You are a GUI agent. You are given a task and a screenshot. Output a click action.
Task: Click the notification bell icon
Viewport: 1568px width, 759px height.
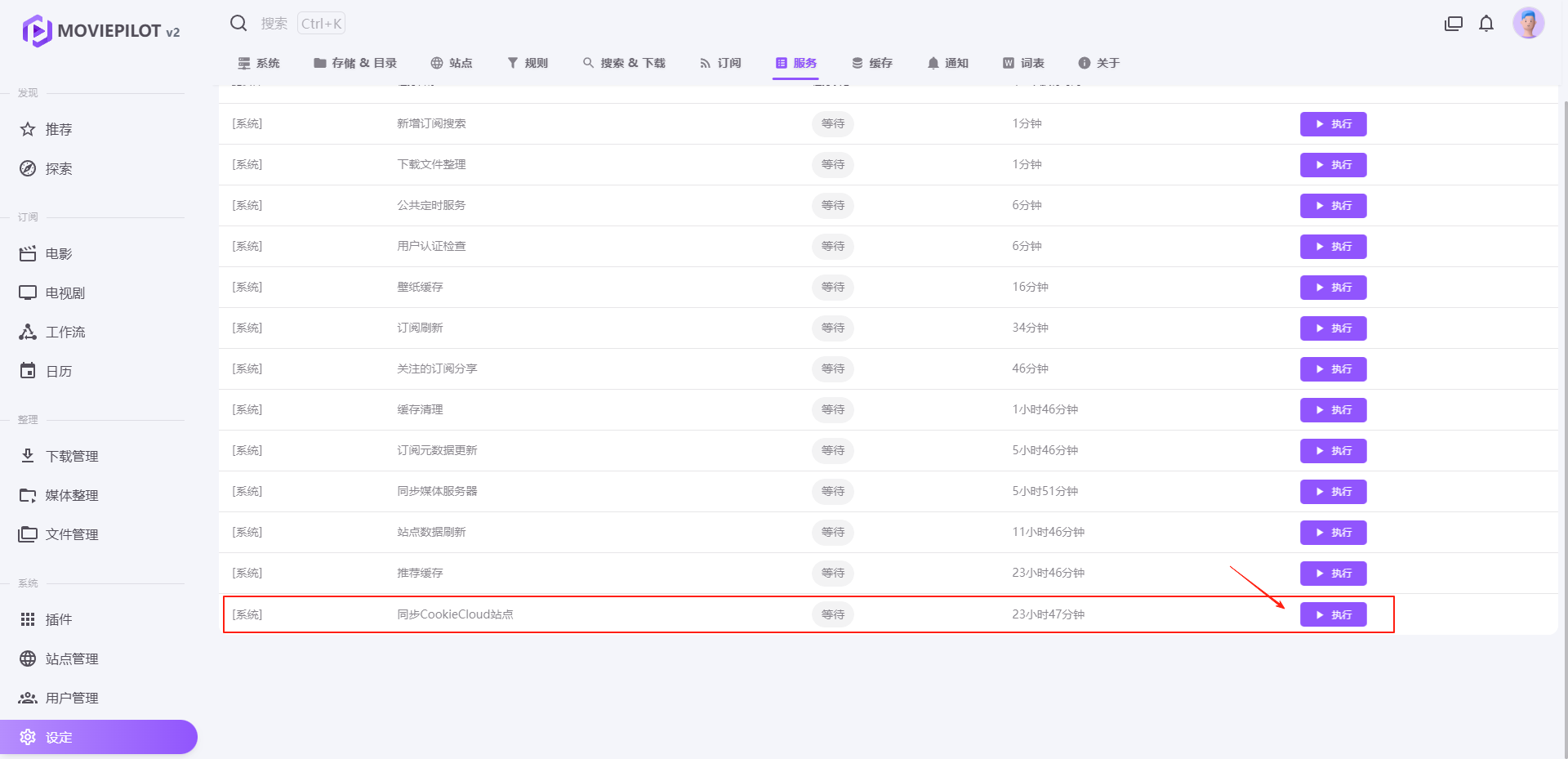tap(1486, 24)
